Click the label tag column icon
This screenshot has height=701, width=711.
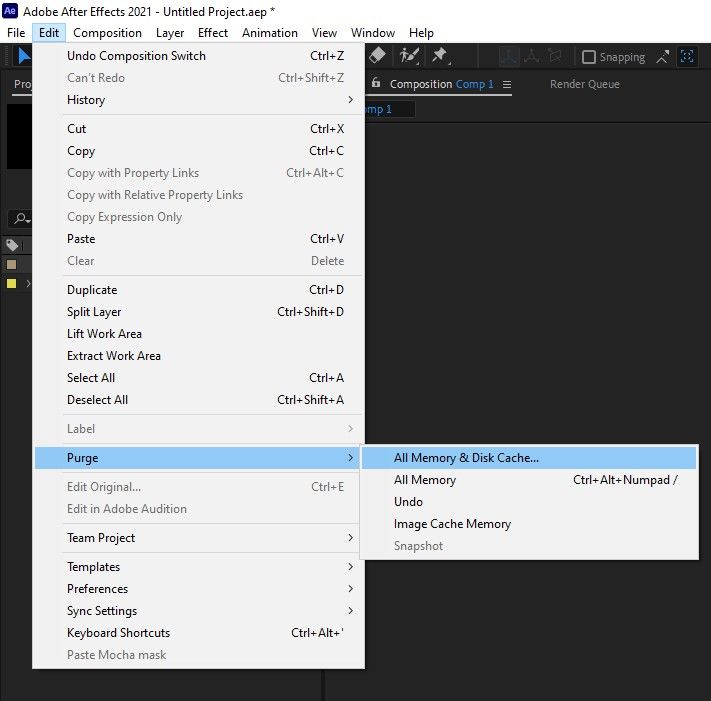click(12, 245)
